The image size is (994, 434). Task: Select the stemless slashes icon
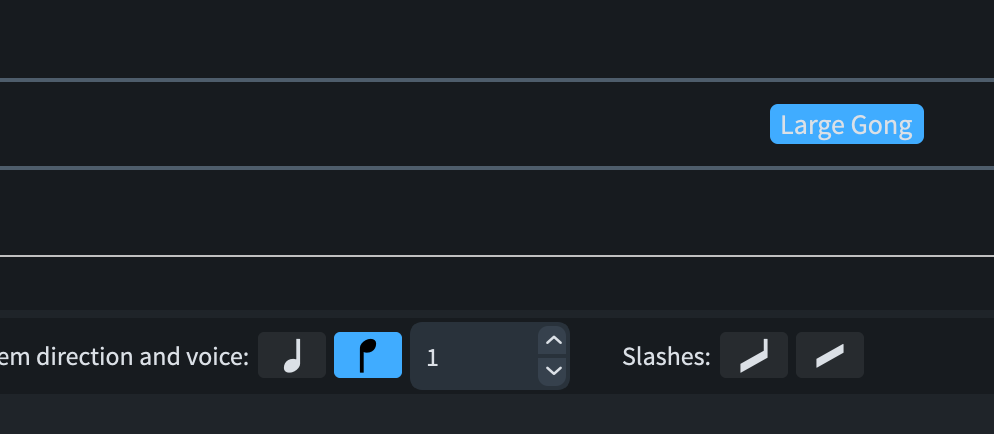point(830,355)
